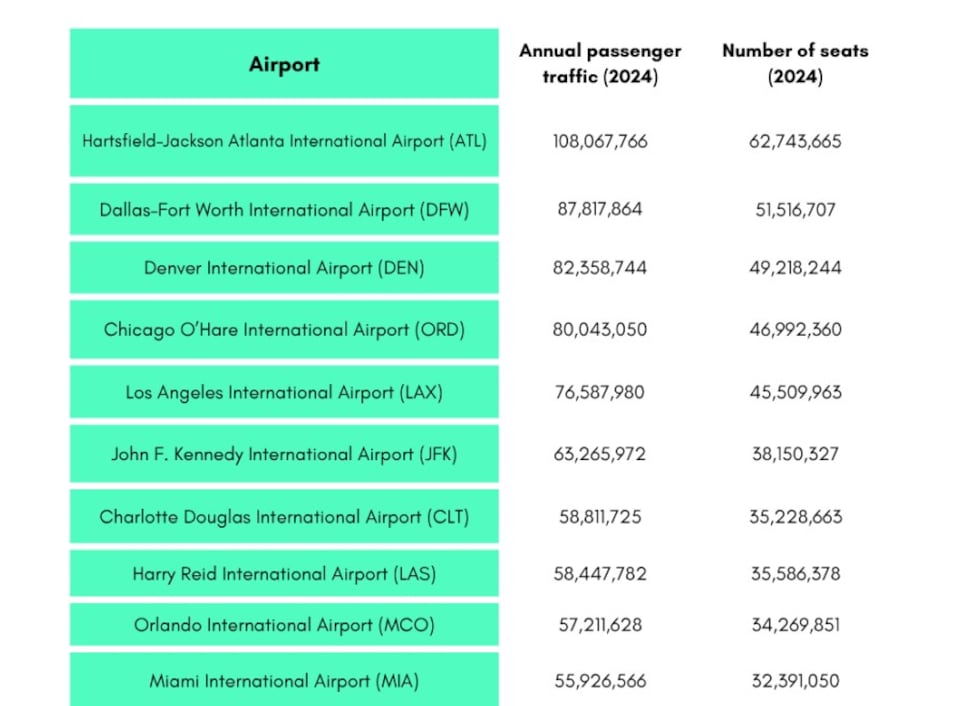
Task: Select the Dallas-Fort Worth International Airport cell
Action: (284, 210)
